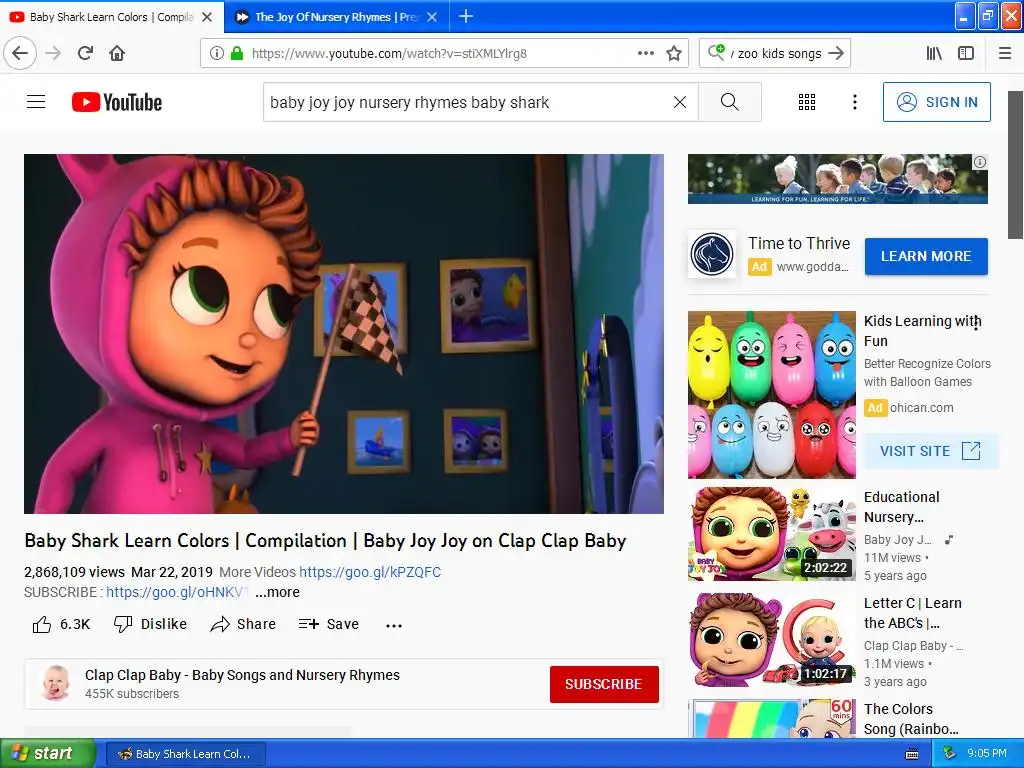Open Educational Nursery video thumbnail
1024x768 pixels.
pos(771,533)
